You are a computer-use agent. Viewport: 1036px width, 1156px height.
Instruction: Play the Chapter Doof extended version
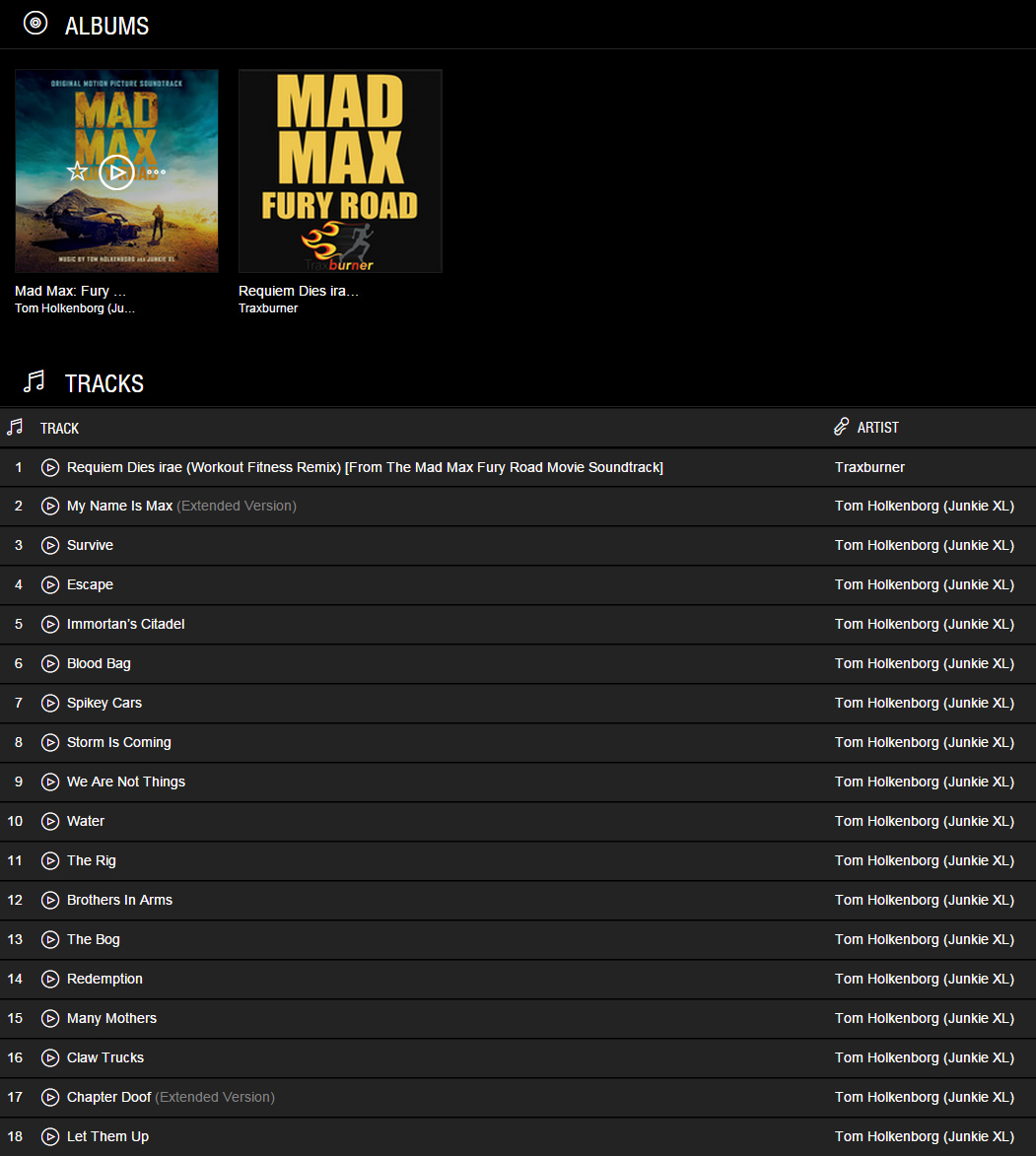pyautogui.click(x=50, y=1097)
